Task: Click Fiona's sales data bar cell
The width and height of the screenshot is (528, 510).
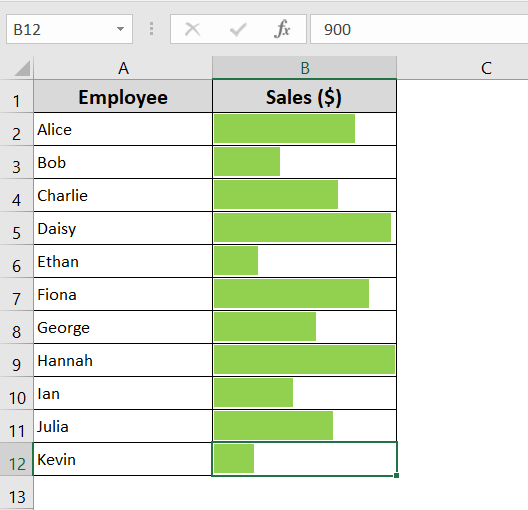Action: click(304, 294)
